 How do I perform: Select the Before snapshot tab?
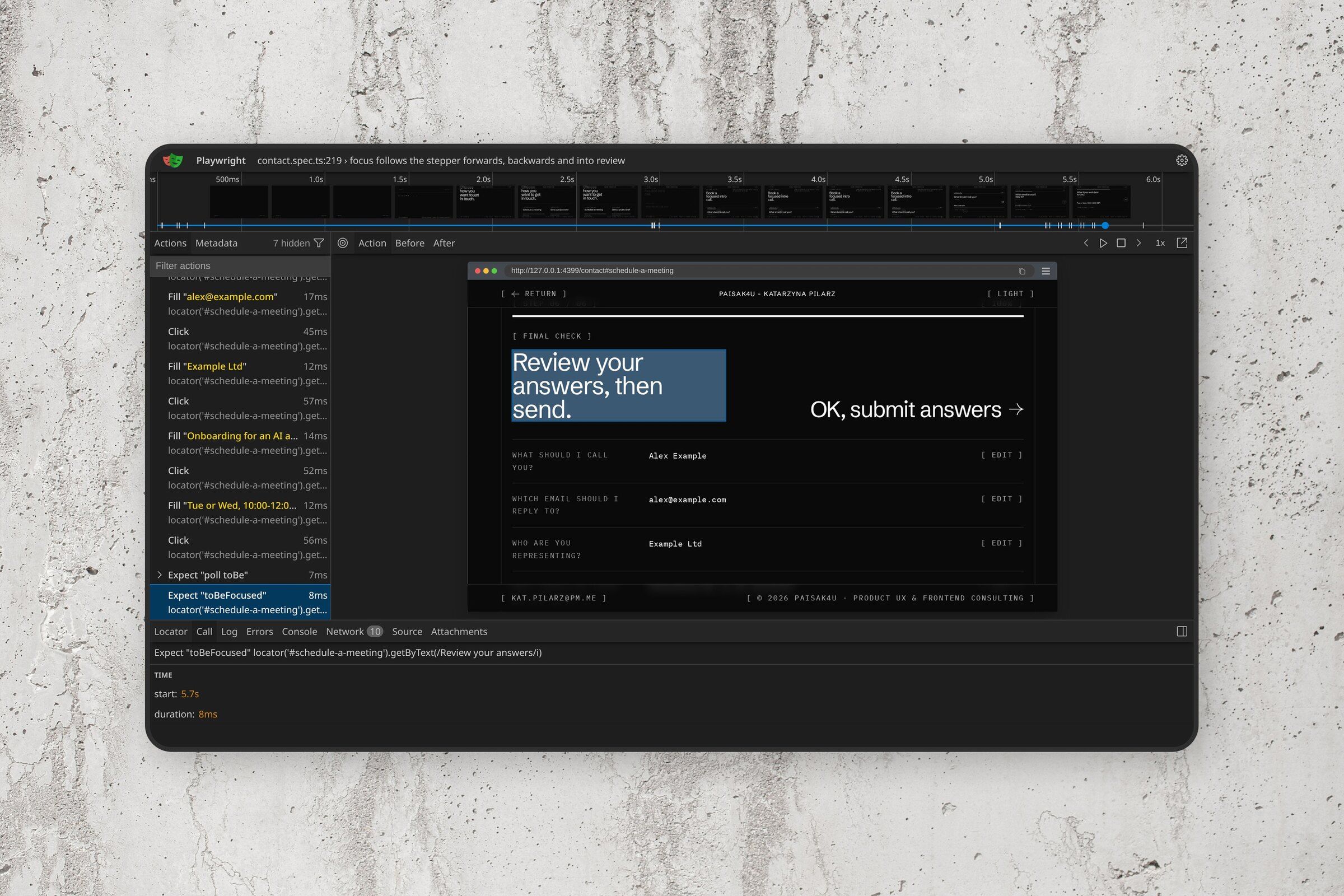pos(410,243)
